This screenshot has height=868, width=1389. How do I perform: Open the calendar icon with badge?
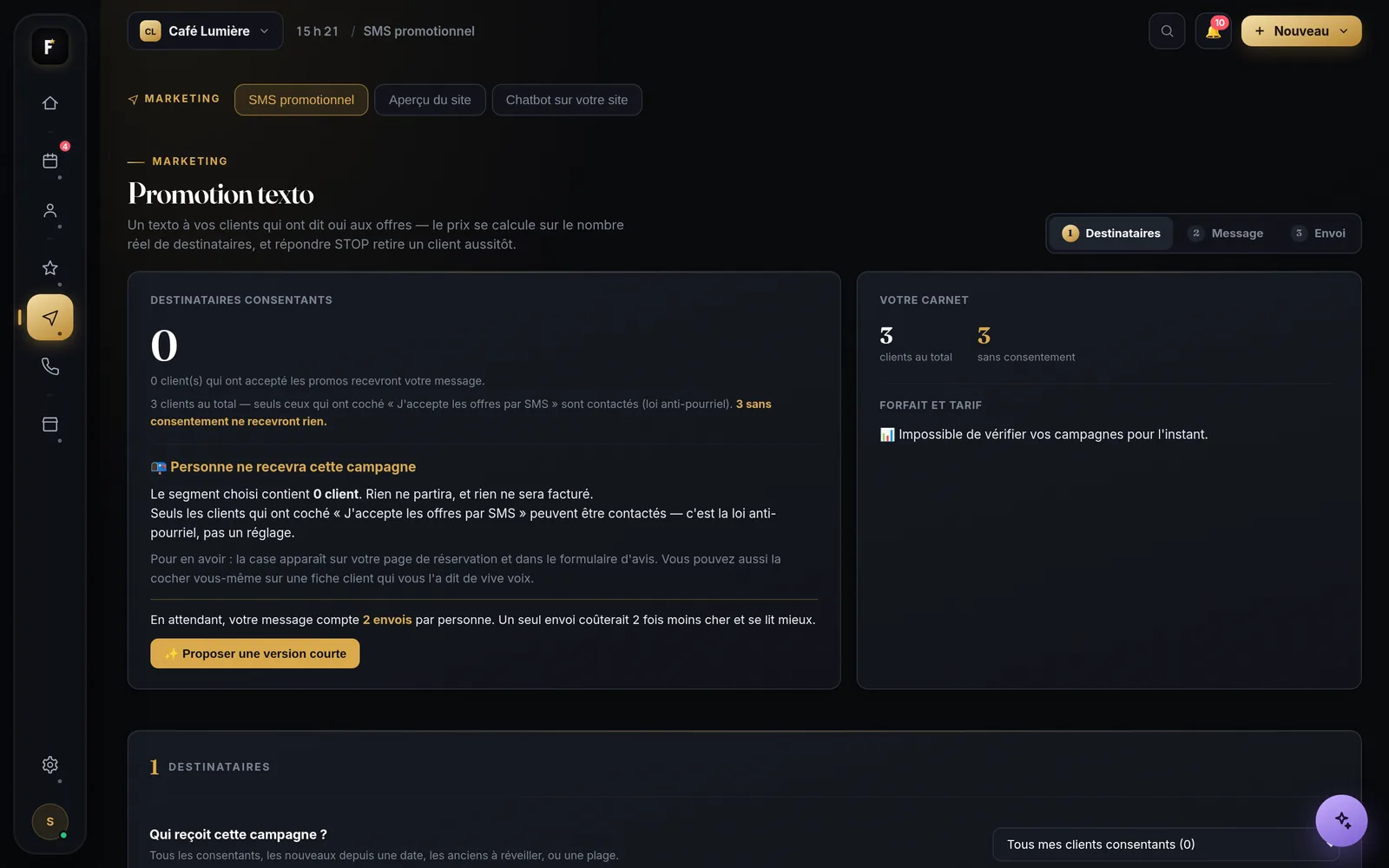[49, 161]
